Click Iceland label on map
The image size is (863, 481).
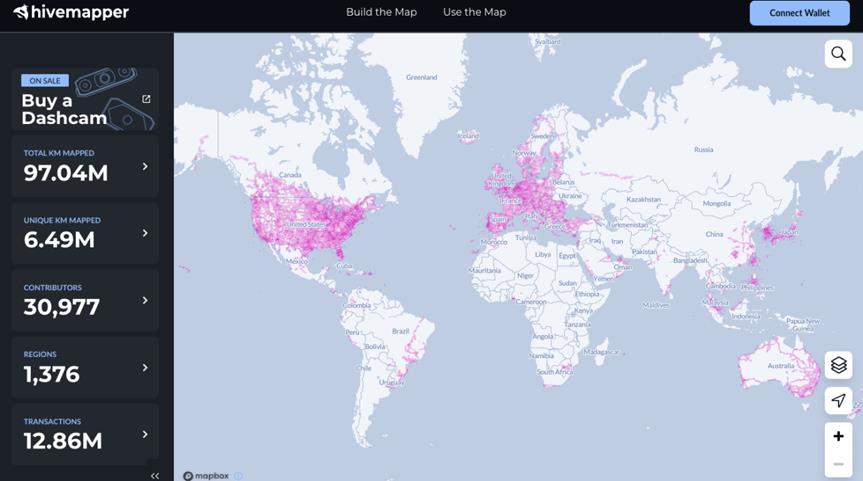click(468, 135)
